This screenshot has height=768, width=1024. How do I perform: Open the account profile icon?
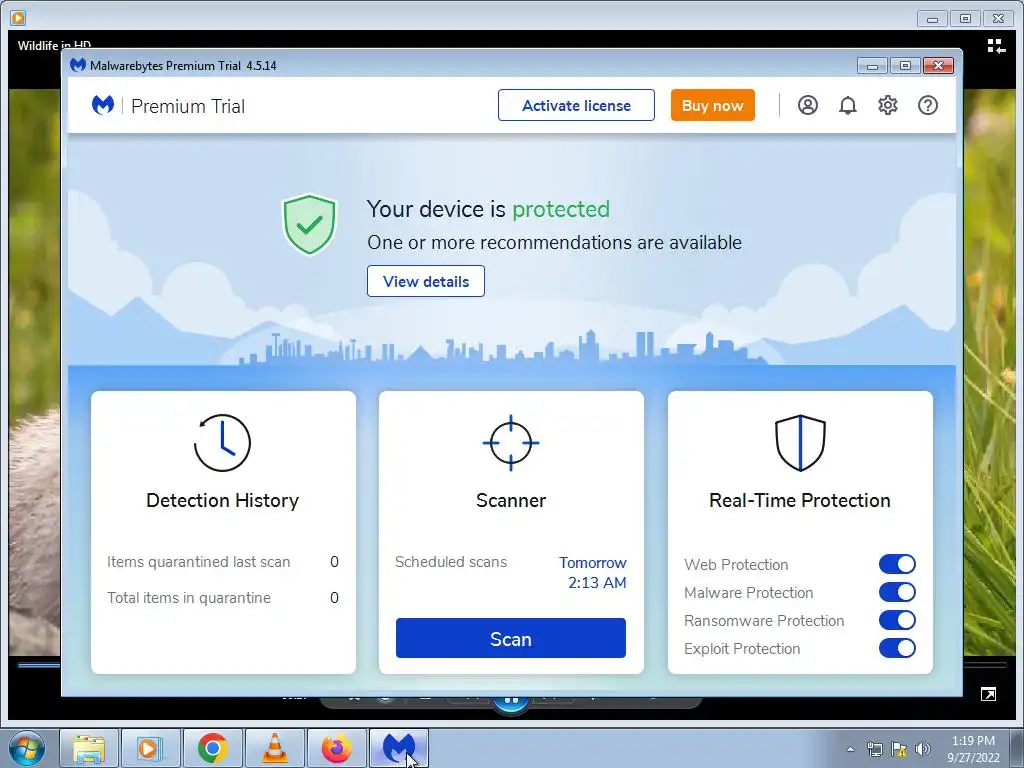808,105
